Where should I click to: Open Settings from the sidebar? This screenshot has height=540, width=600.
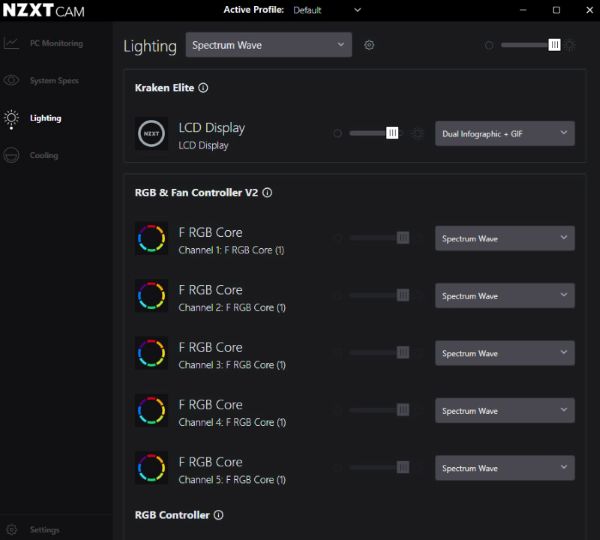(44, 530)
